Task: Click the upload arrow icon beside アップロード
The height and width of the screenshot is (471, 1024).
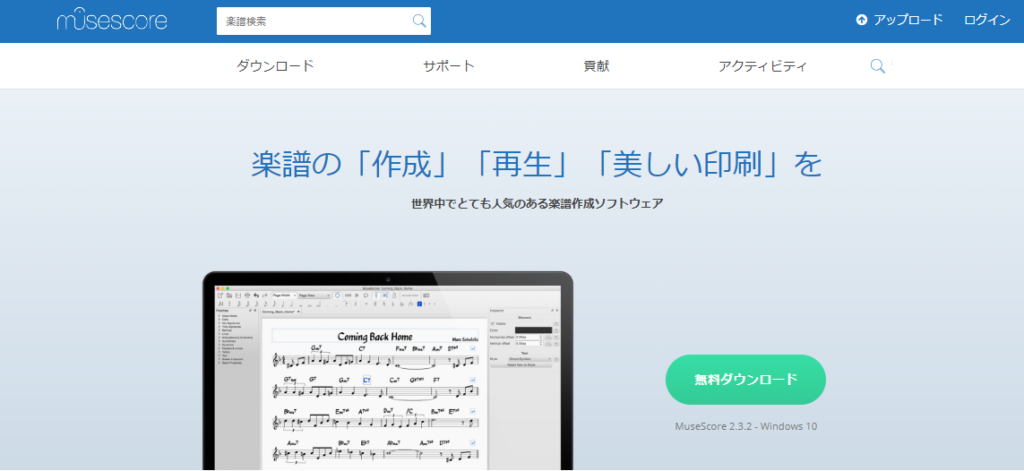Action: tap(862, 20)
